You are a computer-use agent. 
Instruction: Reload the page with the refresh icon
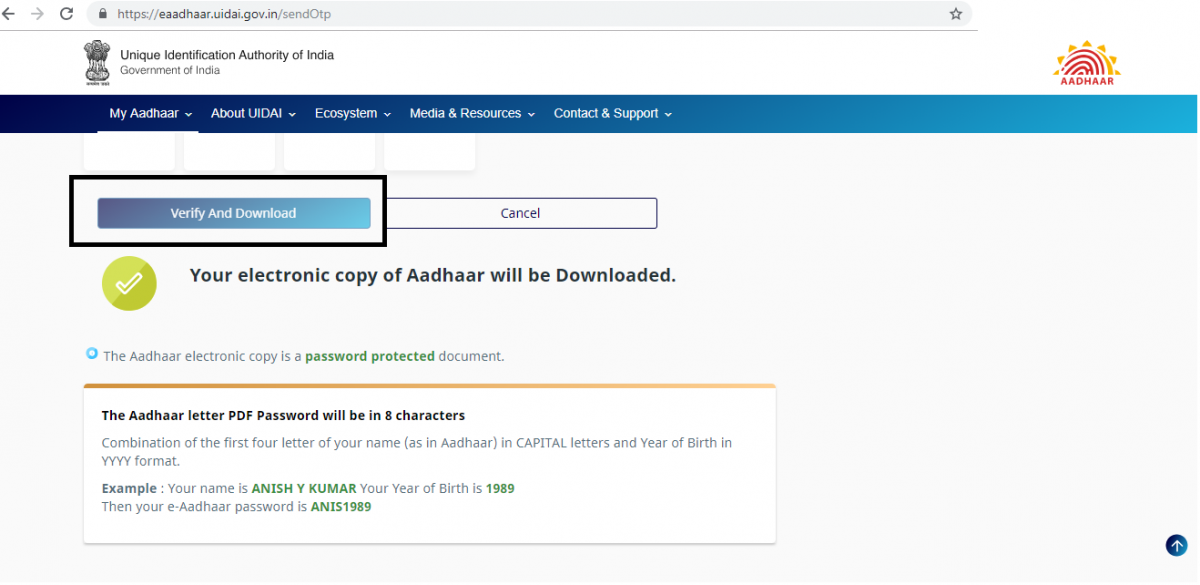67,14
